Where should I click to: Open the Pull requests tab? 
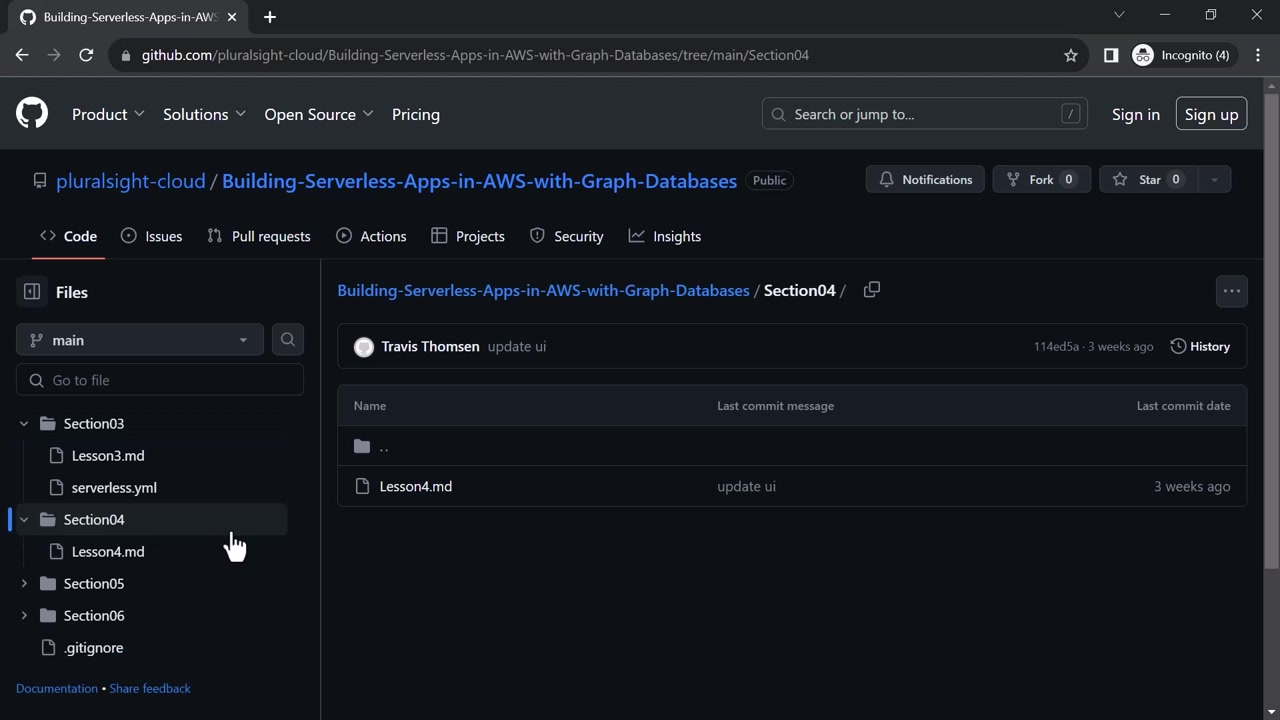(259, 236)
